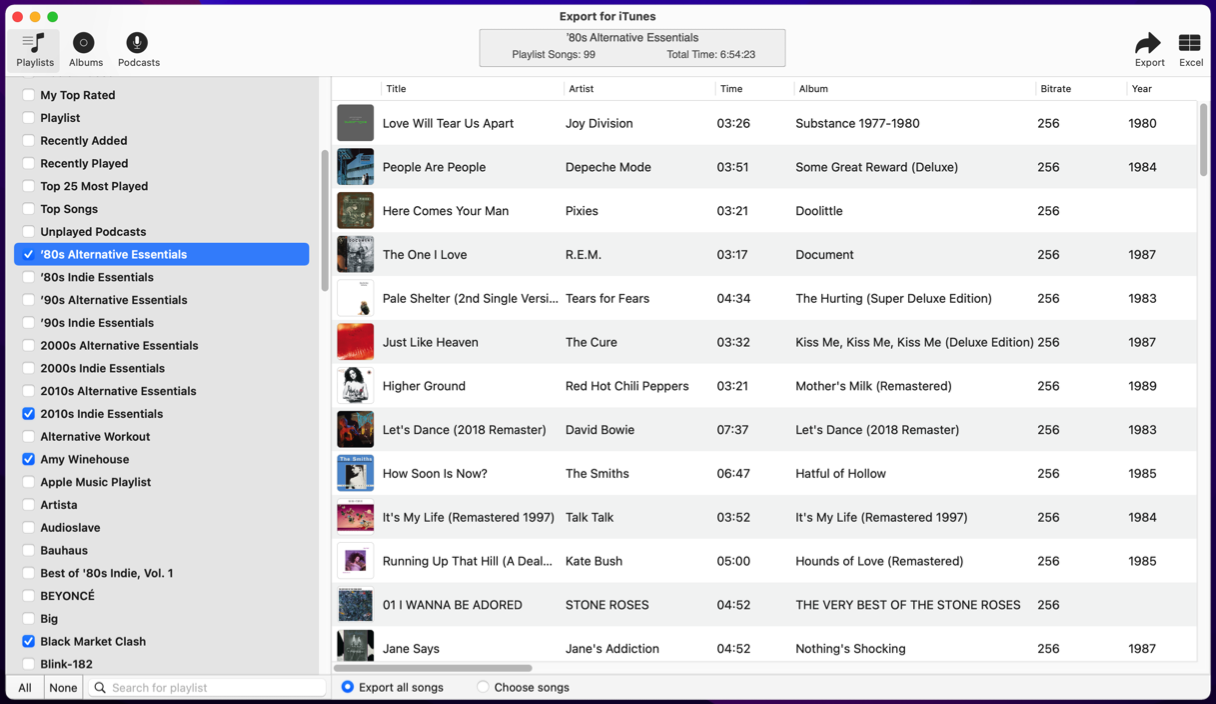Switch to the Albums view

pos(85,50)
